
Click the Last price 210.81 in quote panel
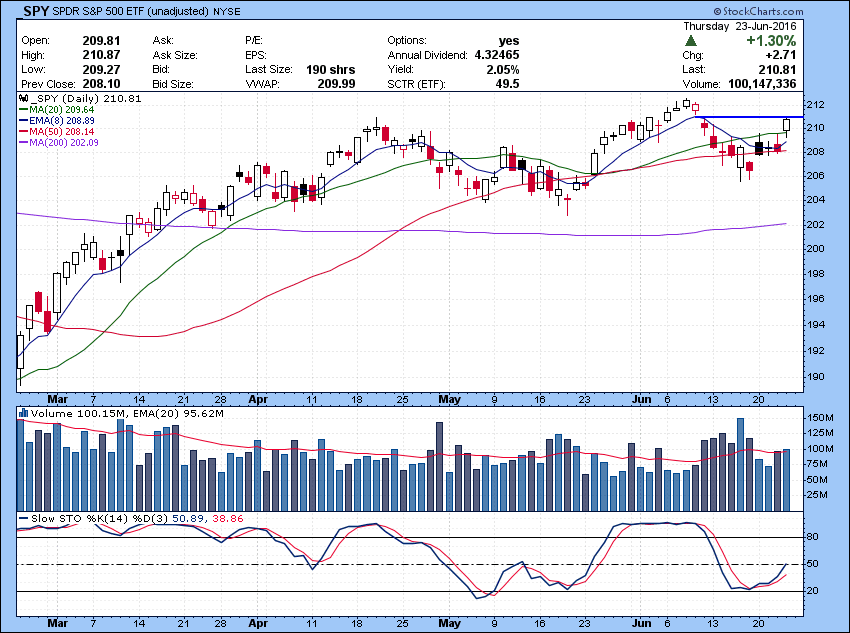pyautogui.click(x=777, y=69)
